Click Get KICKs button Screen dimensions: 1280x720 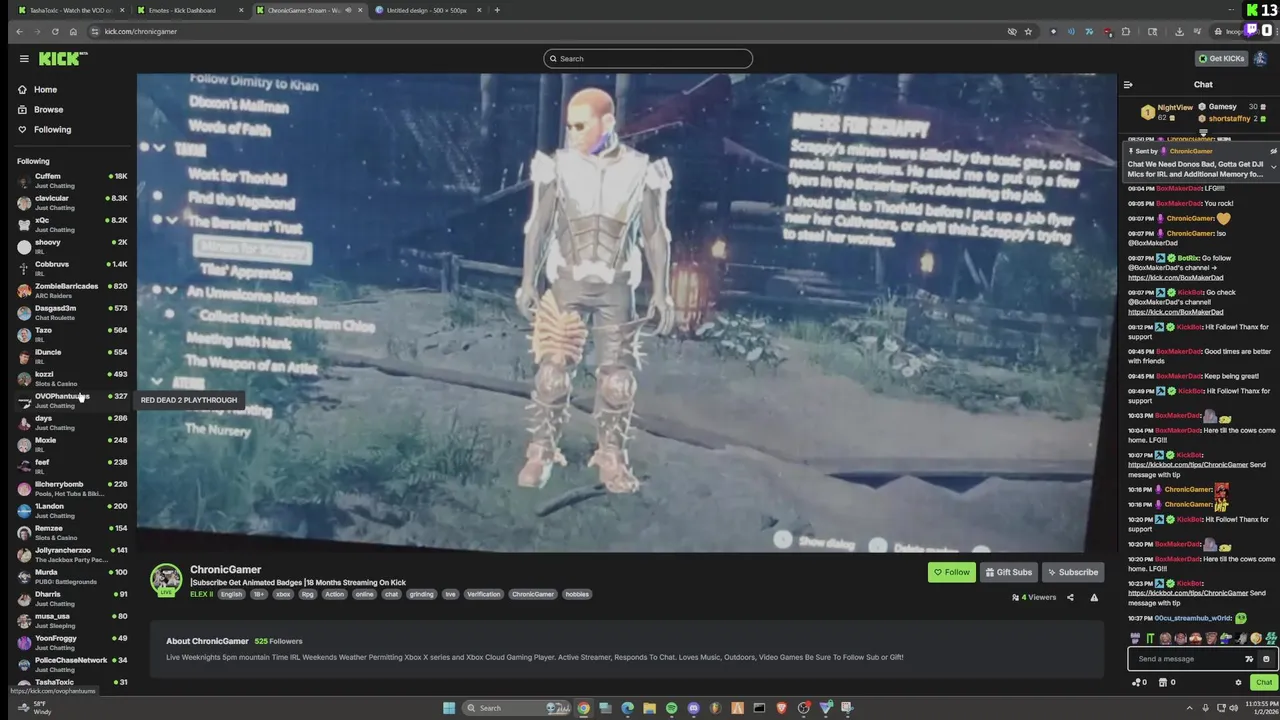tap(1222, 58)
